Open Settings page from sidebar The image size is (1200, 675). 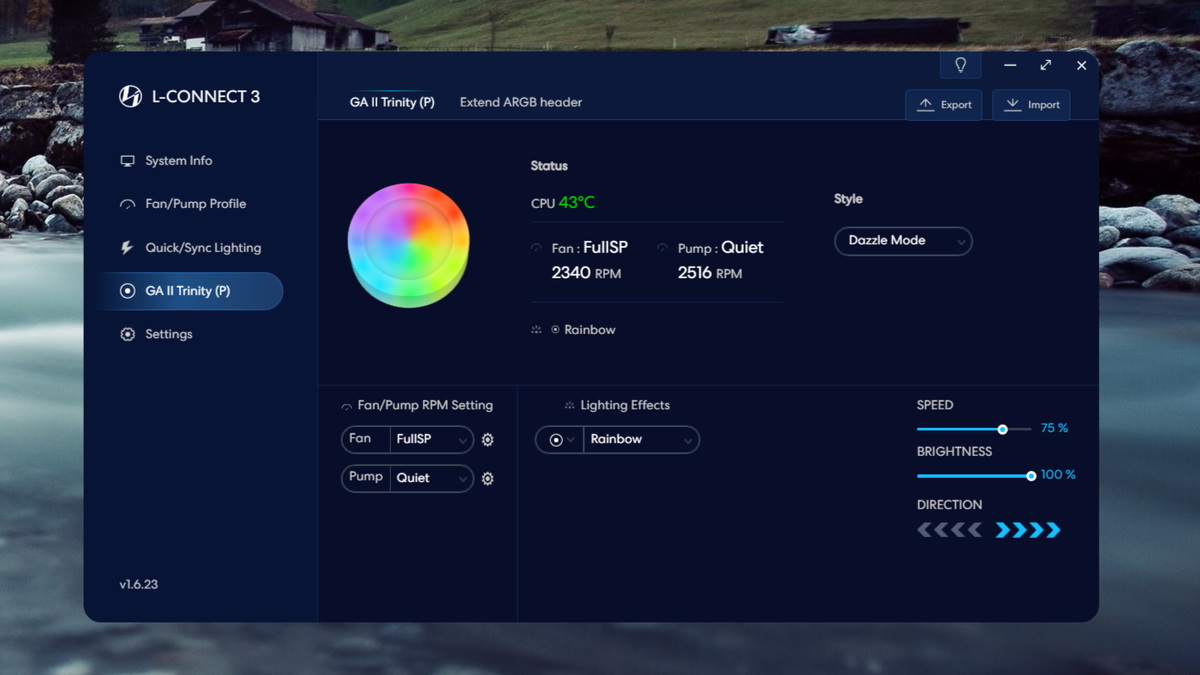(x=168, y=334)
